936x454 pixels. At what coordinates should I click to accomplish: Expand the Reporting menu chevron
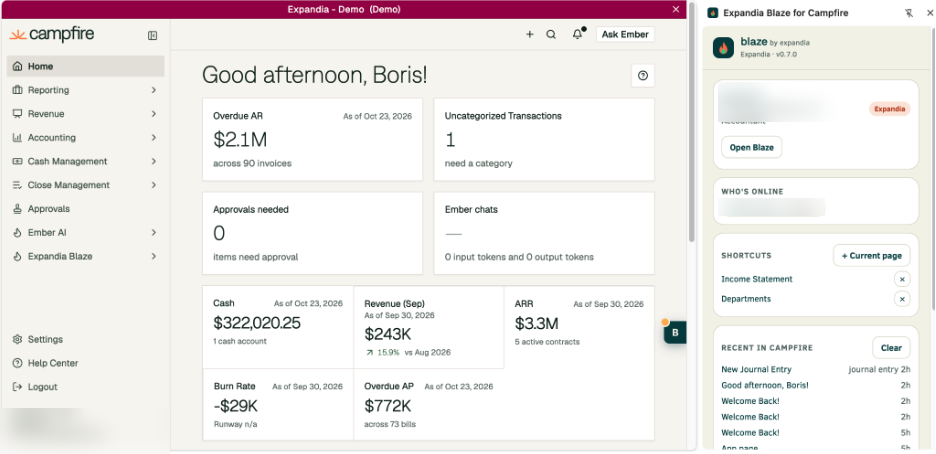click(x=153, y=90)
